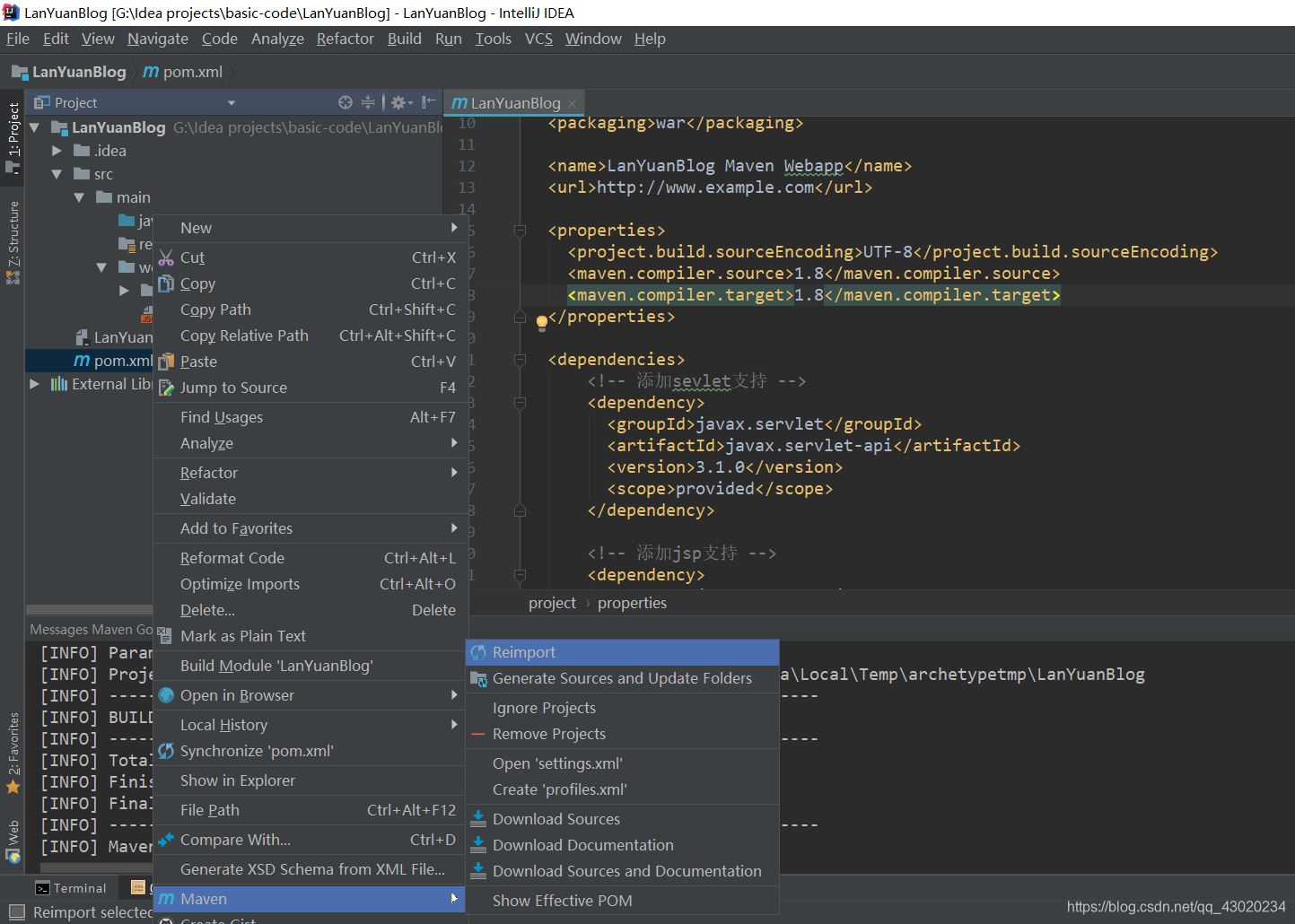Fold the properties block in gutter
This screenshot has width=1295, height=924.
520,231
